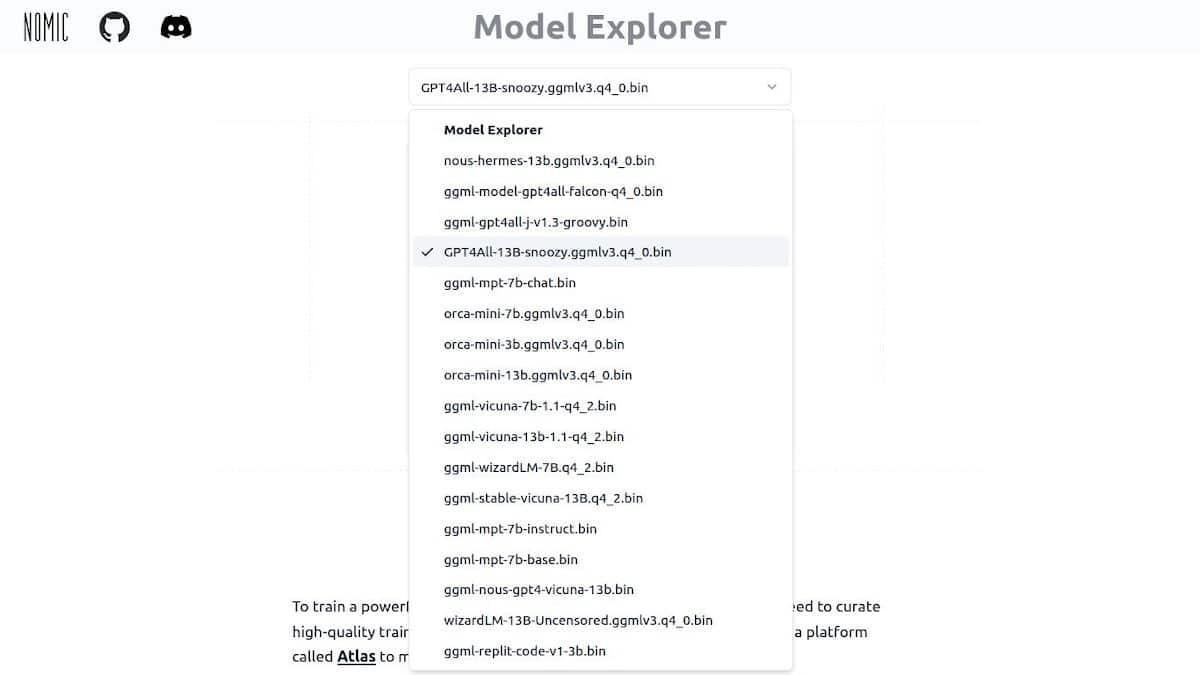Image resolution: width=1200 pixels, height=675 pixels.
Task: Open the Discord icon link
Action: 176,27
